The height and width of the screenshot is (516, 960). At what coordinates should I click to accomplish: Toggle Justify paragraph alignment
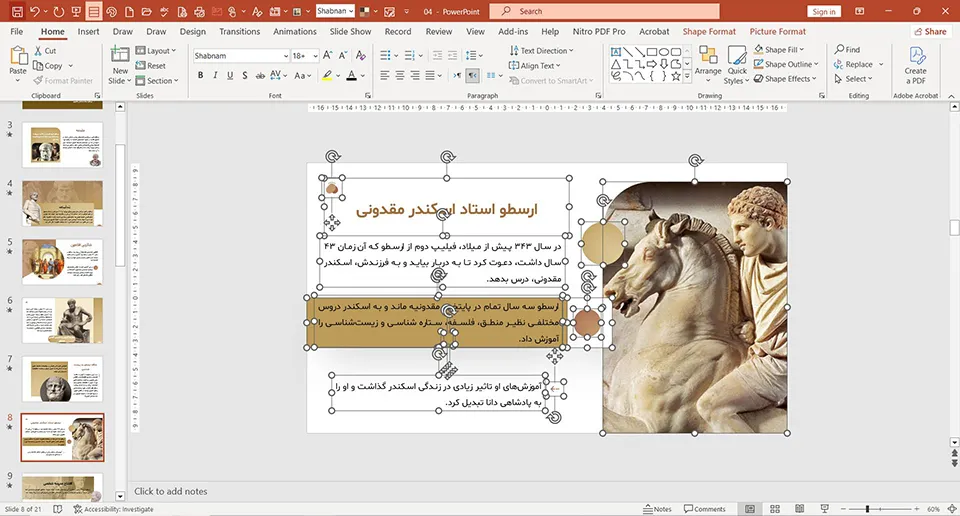[x=430, y=75]
